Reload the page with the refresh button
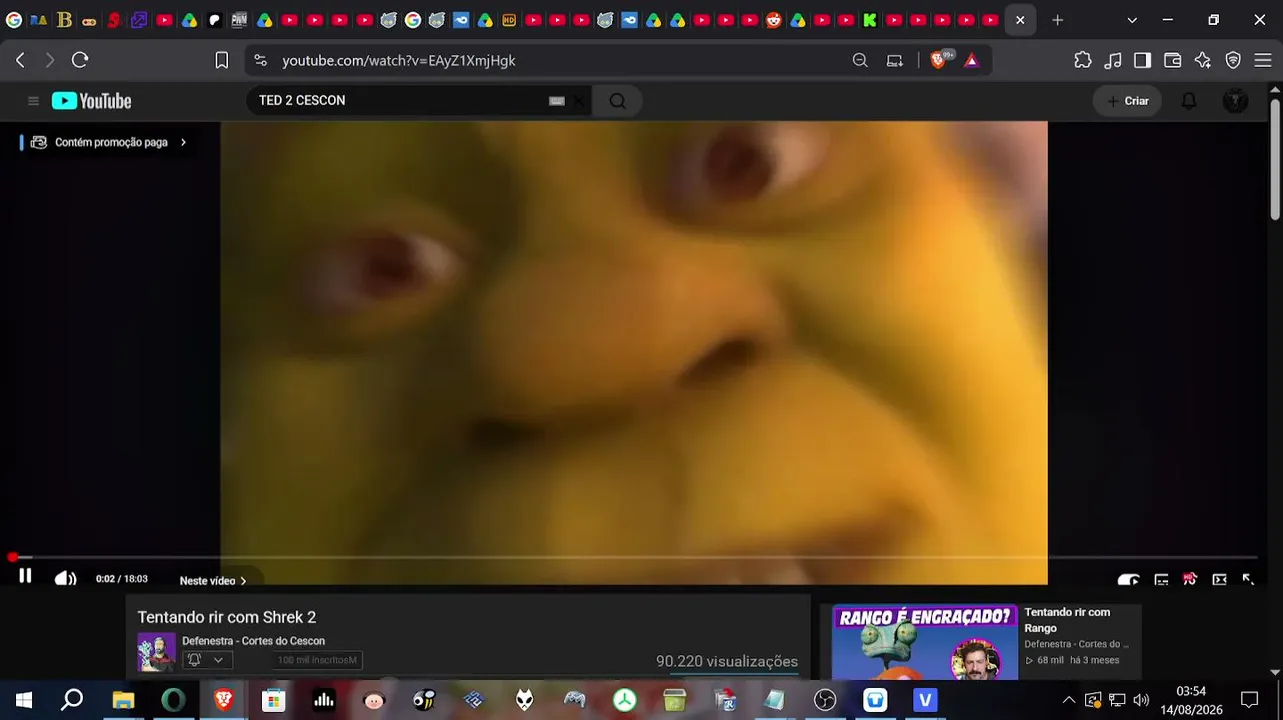The width and height of the screenshot is (1283, 720). (80, 60)
